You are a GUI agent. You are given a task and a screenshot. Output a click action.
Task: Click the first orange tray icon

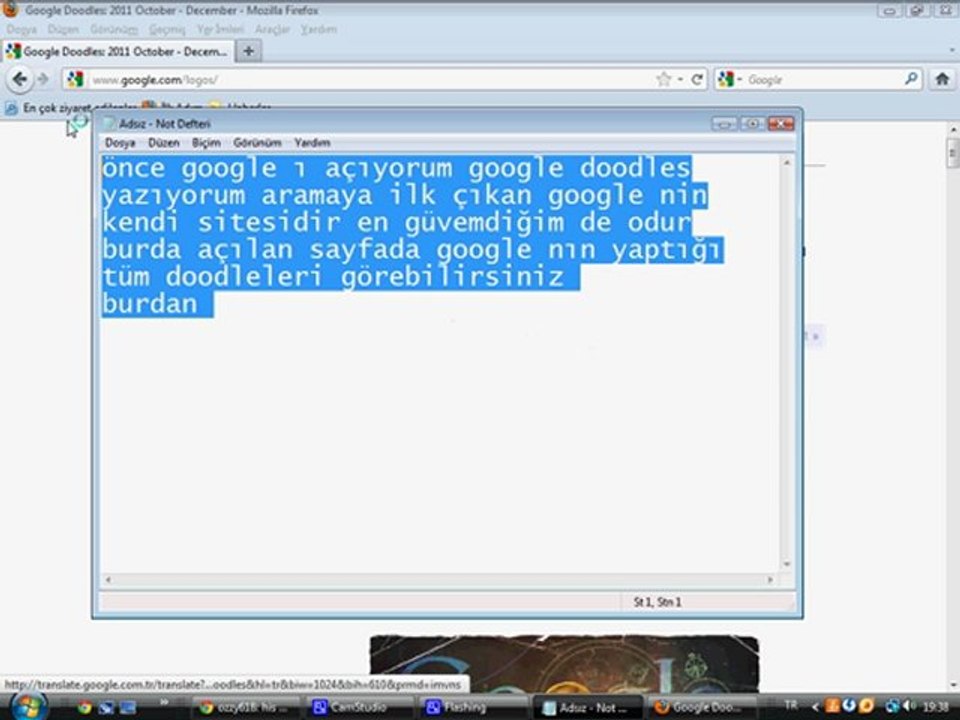(832, 707)
